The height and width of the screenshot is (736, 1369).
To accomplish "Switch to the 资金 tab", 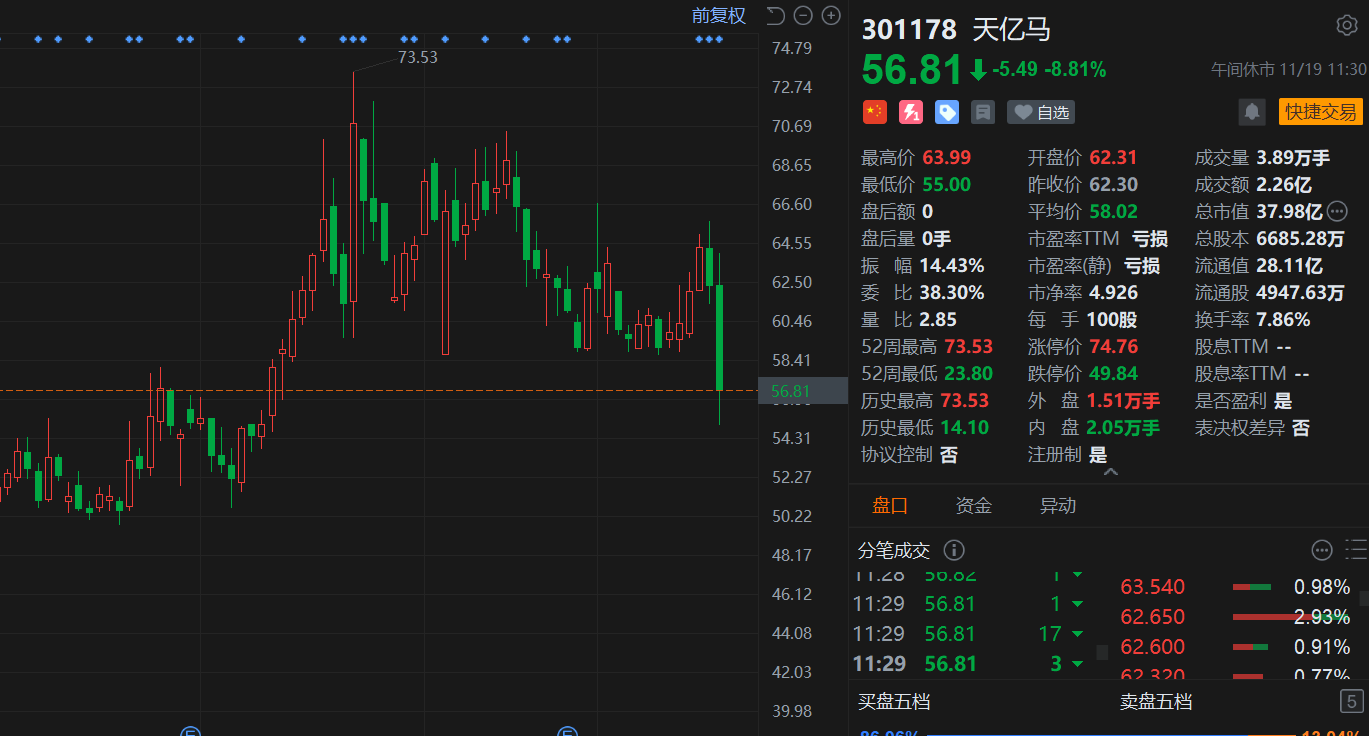I will pyautogui.click(x=973, y=506).
